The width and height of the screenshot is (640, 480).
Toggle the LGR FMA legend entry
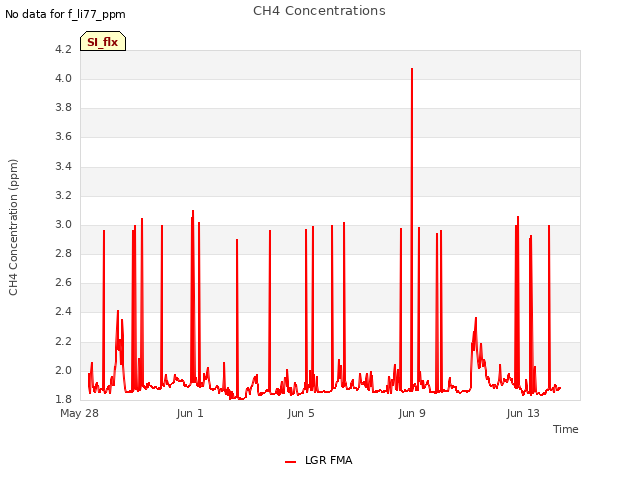[318, 460]
